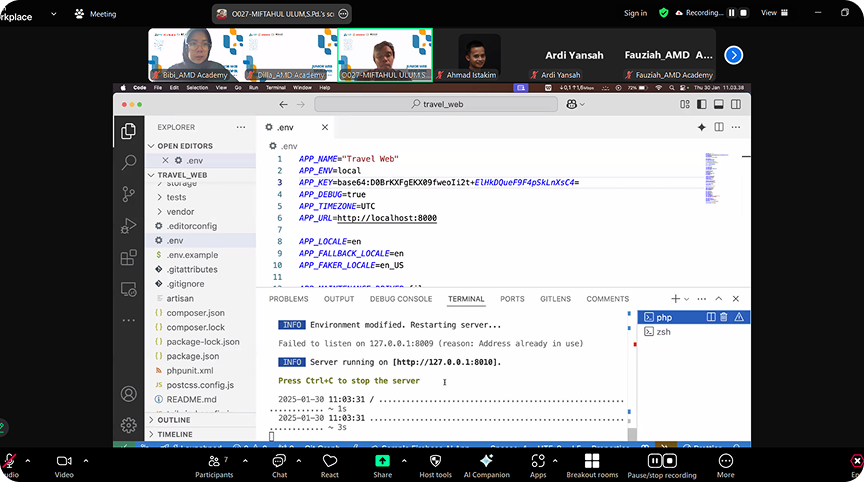Close the terminal panel
This screenshot has width=864, height=482.
point(736,299)
